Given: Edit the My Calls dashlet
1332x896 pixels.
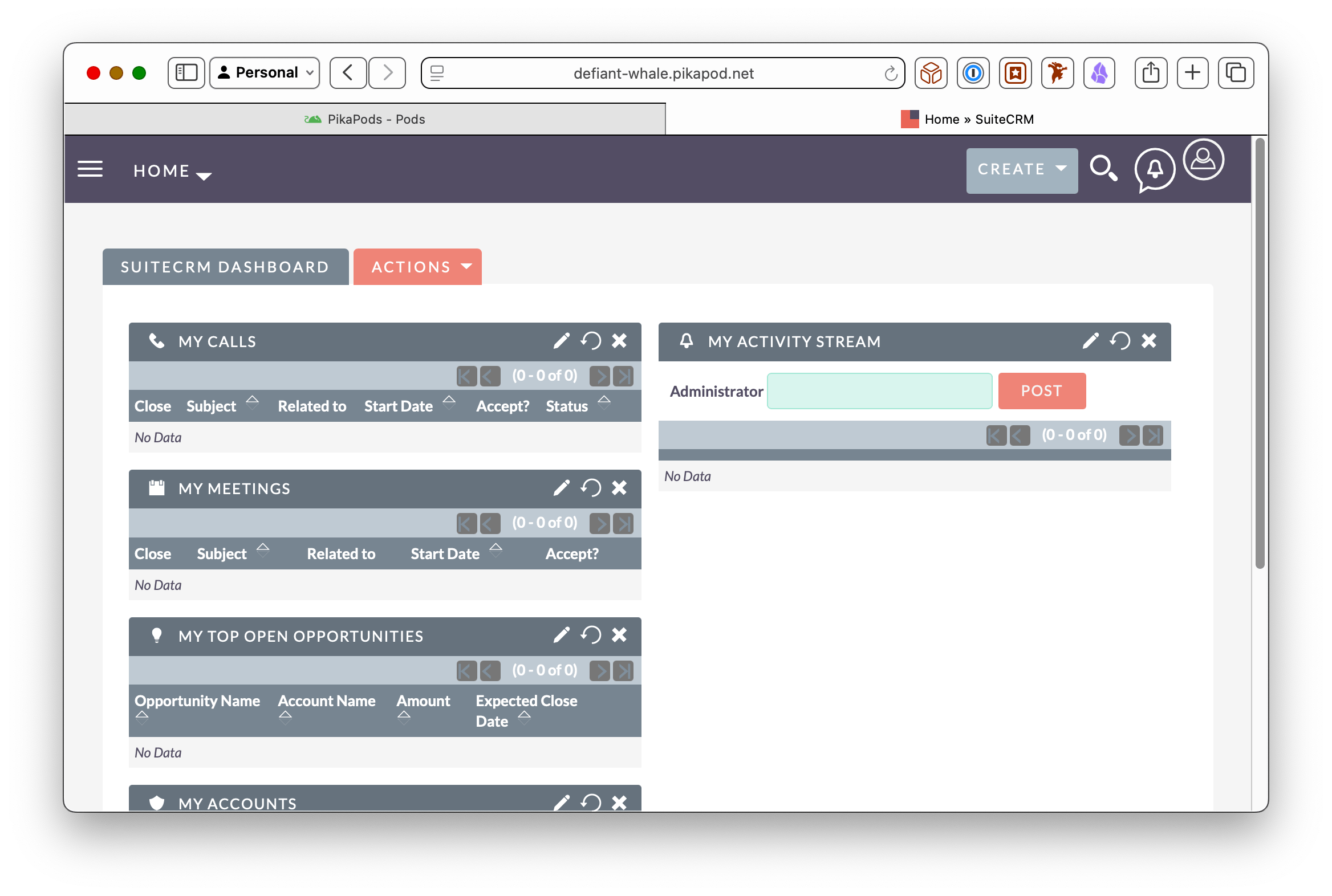Looking at the screenshot, I should click(x=561, y=341).
